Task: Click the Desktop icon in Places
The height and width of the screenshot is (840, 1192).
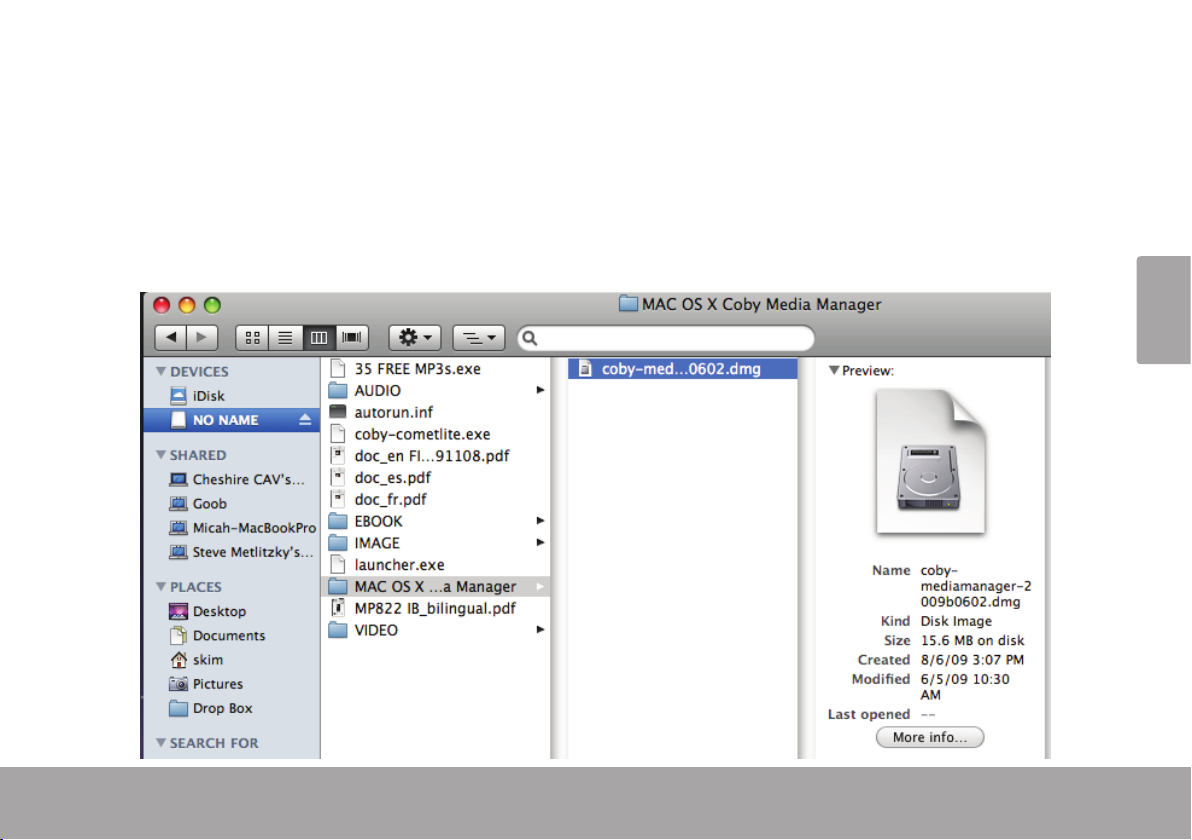Action: coord(178,611)
